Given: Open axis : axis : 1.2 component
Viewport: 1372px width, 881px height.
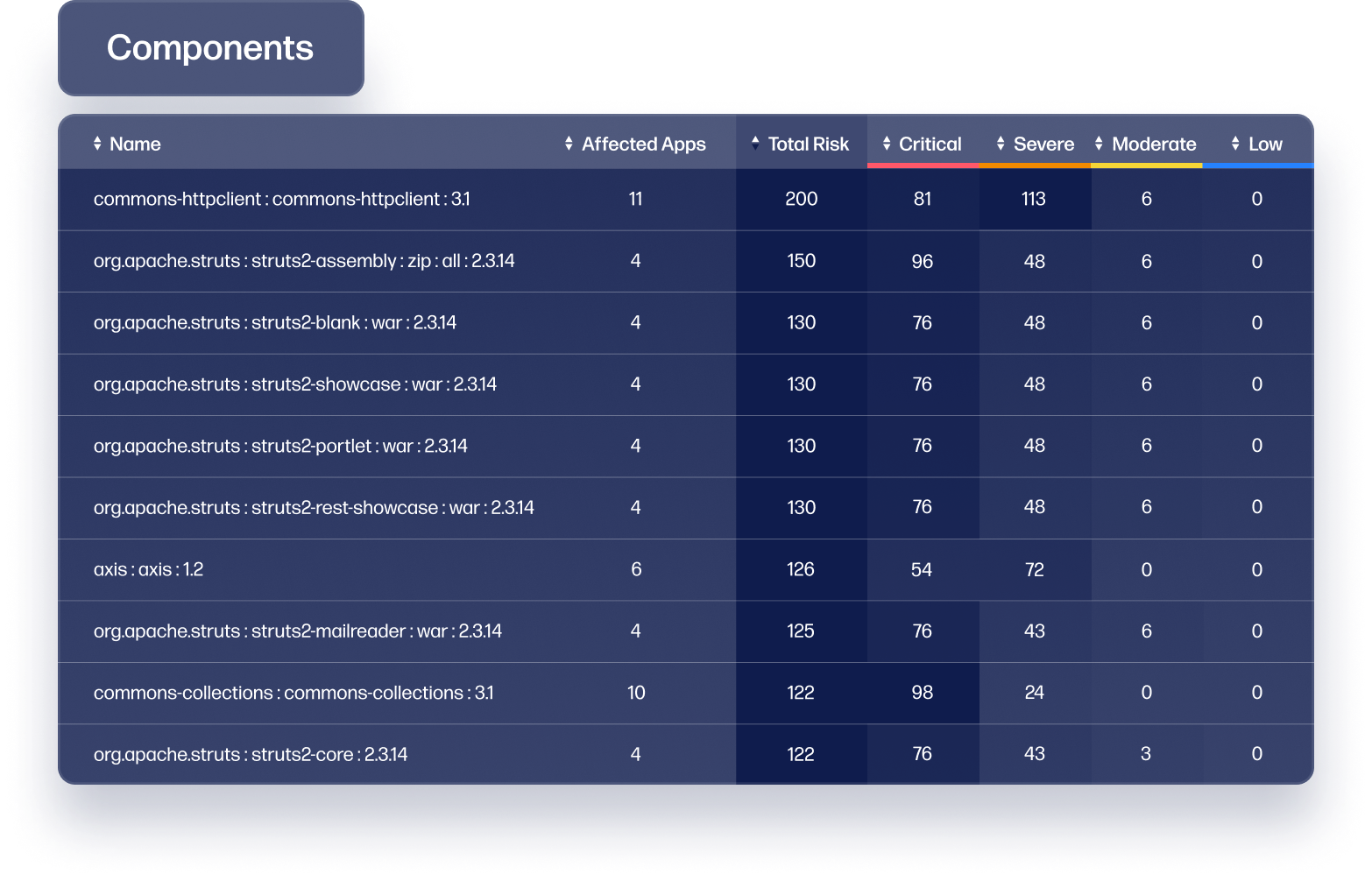Looking at the screenshot, I should tap(148, 570).
